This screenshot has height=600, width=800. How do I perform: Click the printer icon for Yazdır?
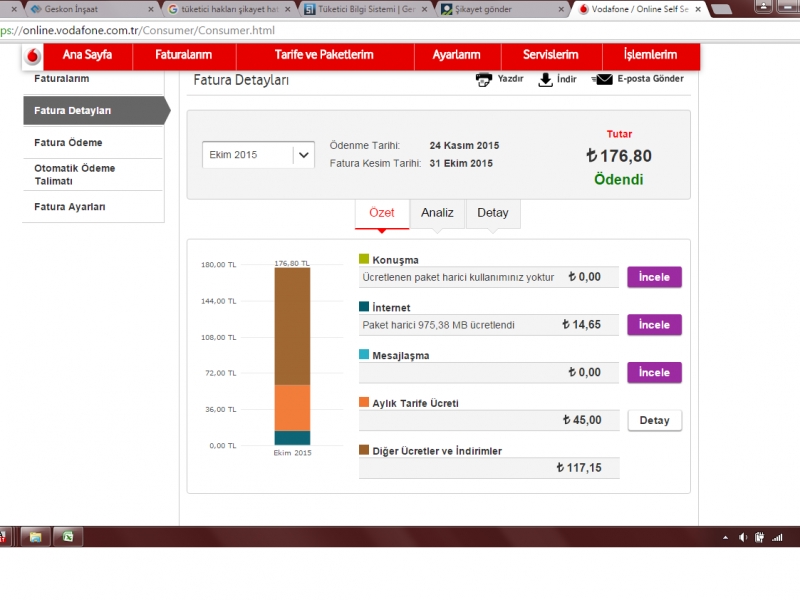[484, 80]
